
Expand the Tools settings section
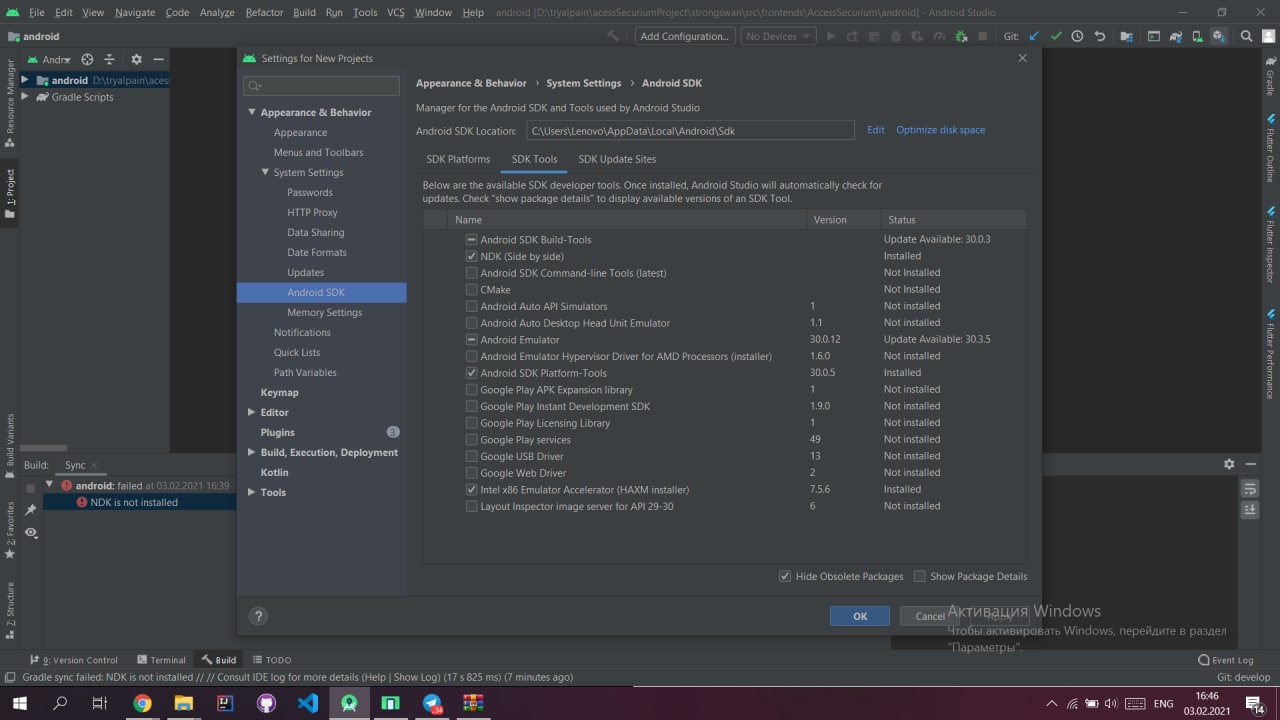252,492
